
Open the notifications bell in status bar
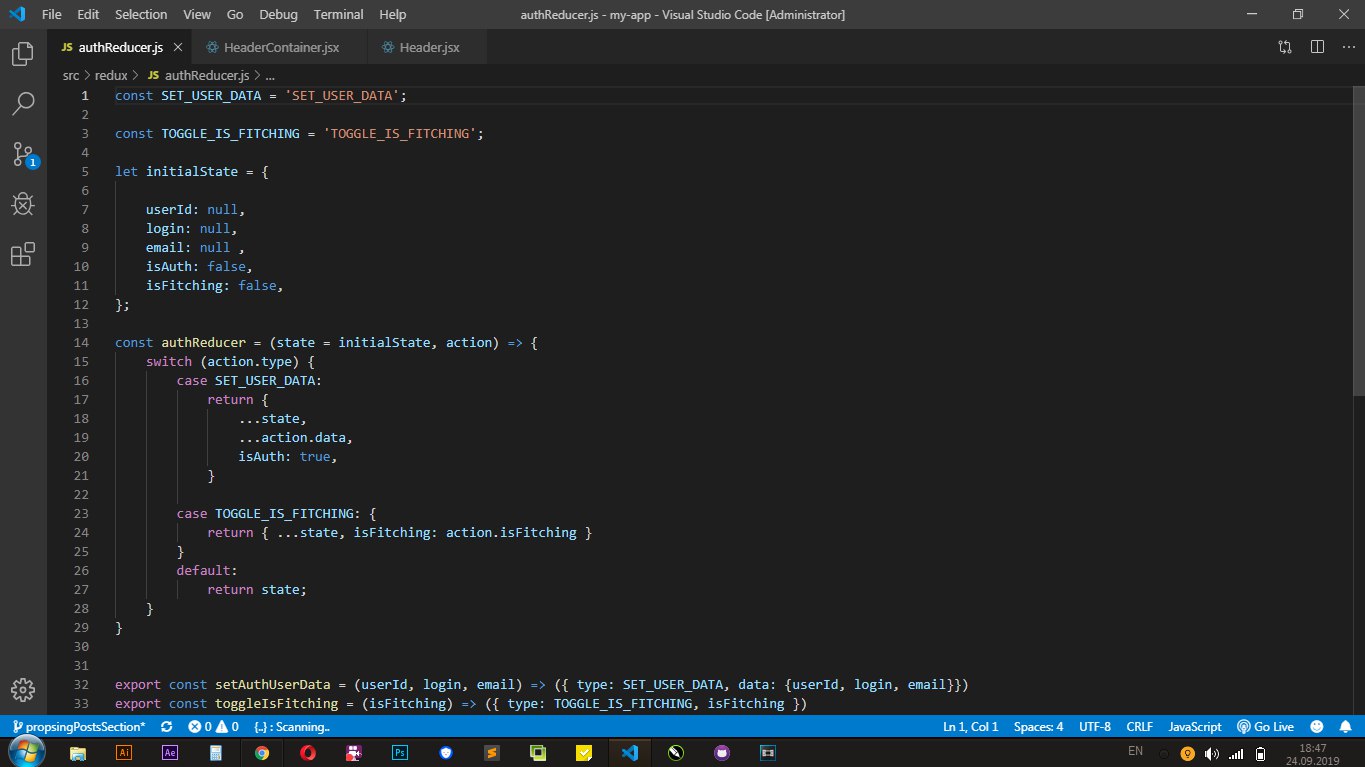pyautogui.click(x=1346, y=727)
